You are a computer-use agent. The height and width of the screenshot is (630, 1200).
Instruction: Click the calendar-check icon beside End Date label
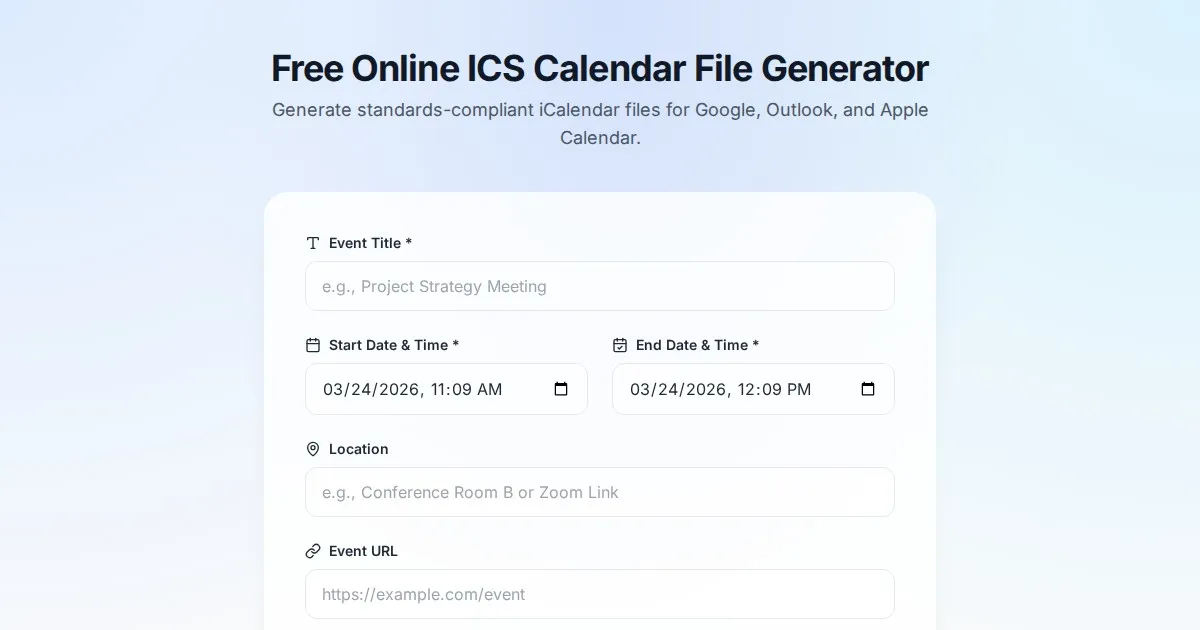point(620,345)
